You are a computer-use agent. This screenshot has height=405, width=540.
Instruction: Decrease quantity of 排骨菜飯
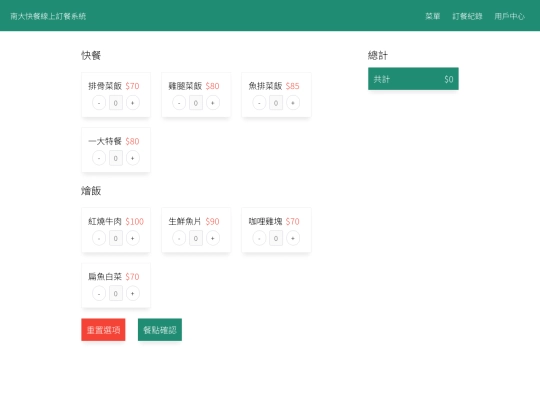point(99,103)
